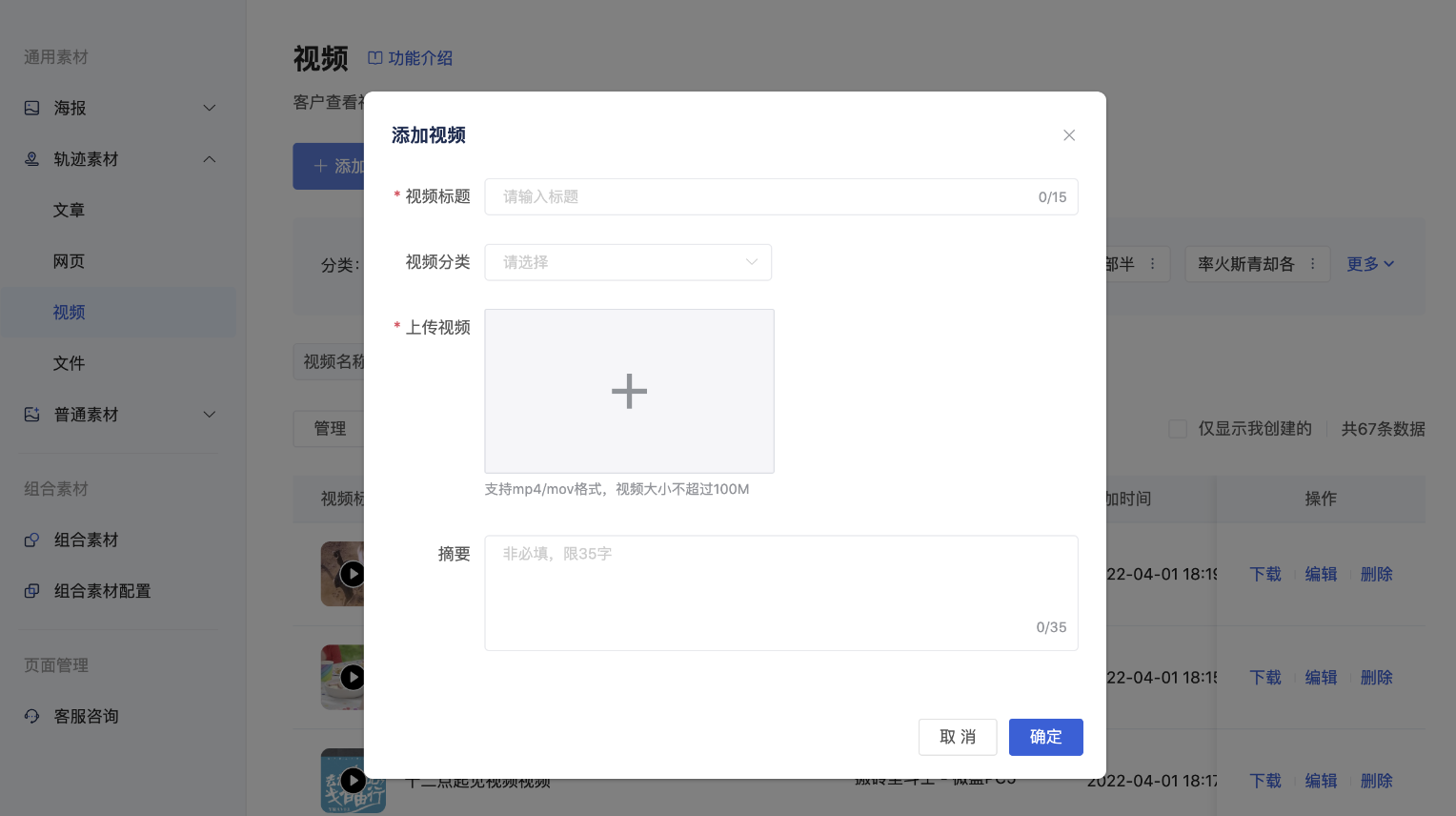Confirm with the 确定 button
This screenshot has height=816, width=1456.
[x=1045, y=737]
